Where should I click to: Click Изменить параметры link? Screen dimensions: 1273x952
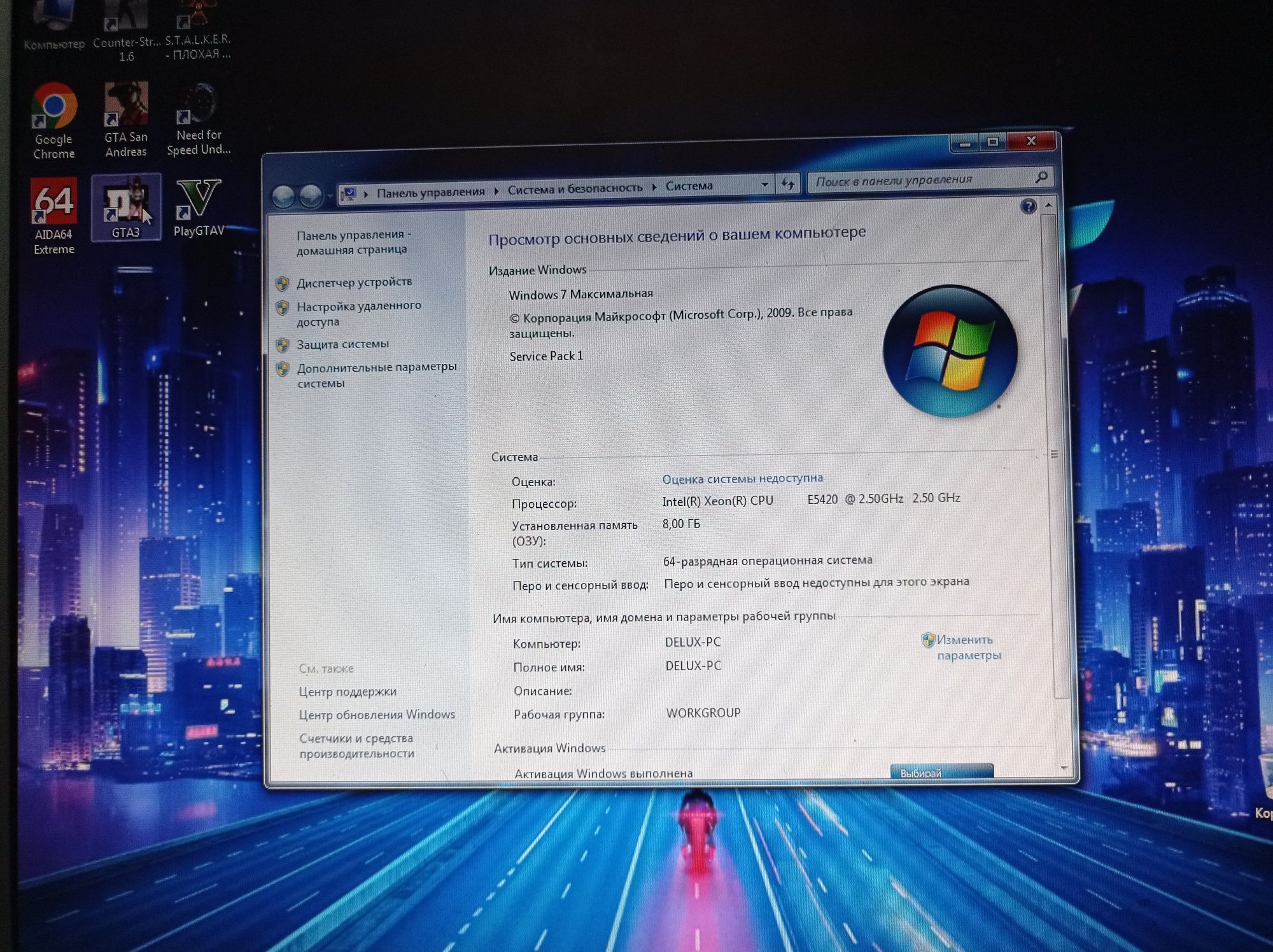pos(968,647)
